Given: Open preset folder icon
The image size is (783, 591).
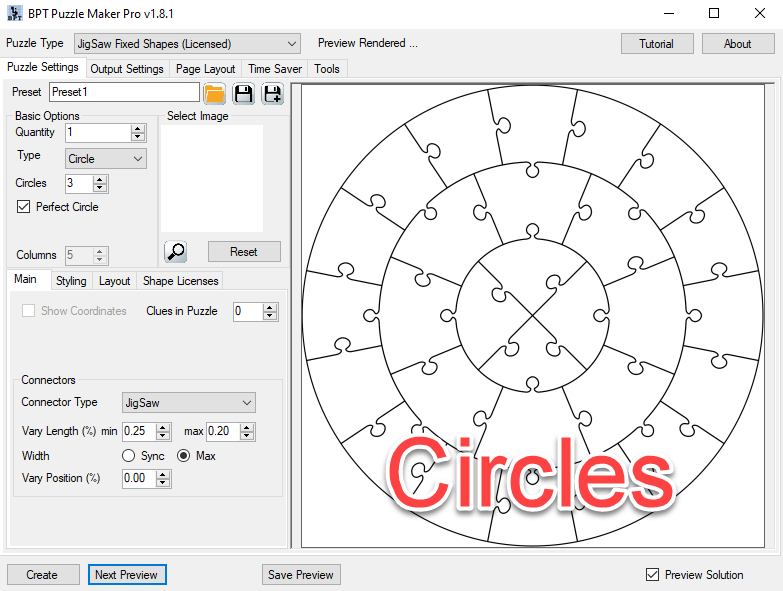Looking at the screenshot, I should (214, 94).
